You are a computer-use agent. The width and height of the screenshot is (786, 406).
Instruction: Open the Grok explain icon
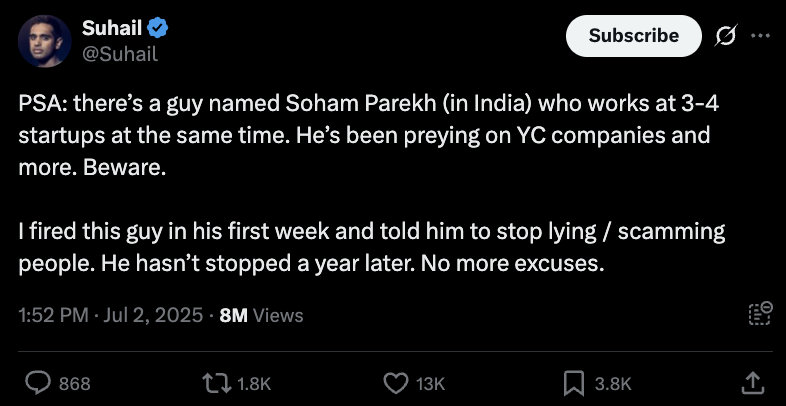point(724,35)
